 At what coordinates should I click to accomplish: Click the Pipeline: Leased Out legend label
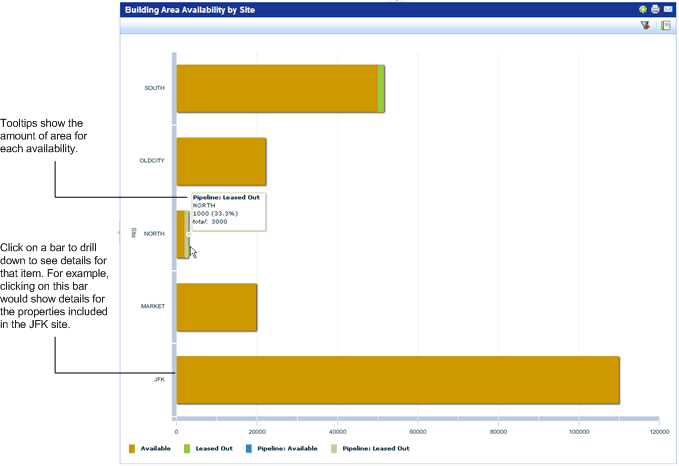click(x=375, y=449)
